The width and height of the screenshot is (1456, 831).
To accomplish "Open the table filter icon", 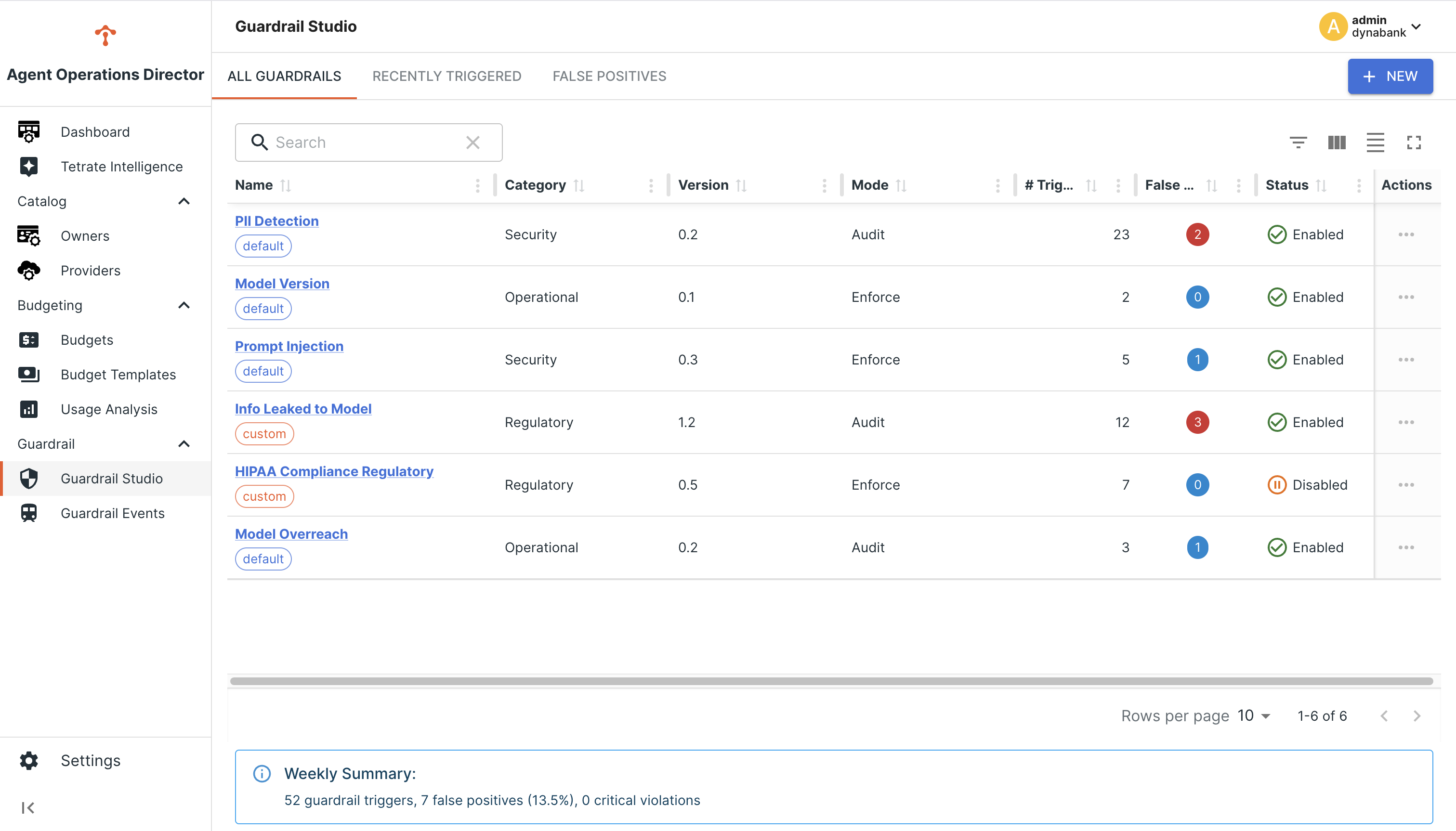I will [x=1298, y=142].
